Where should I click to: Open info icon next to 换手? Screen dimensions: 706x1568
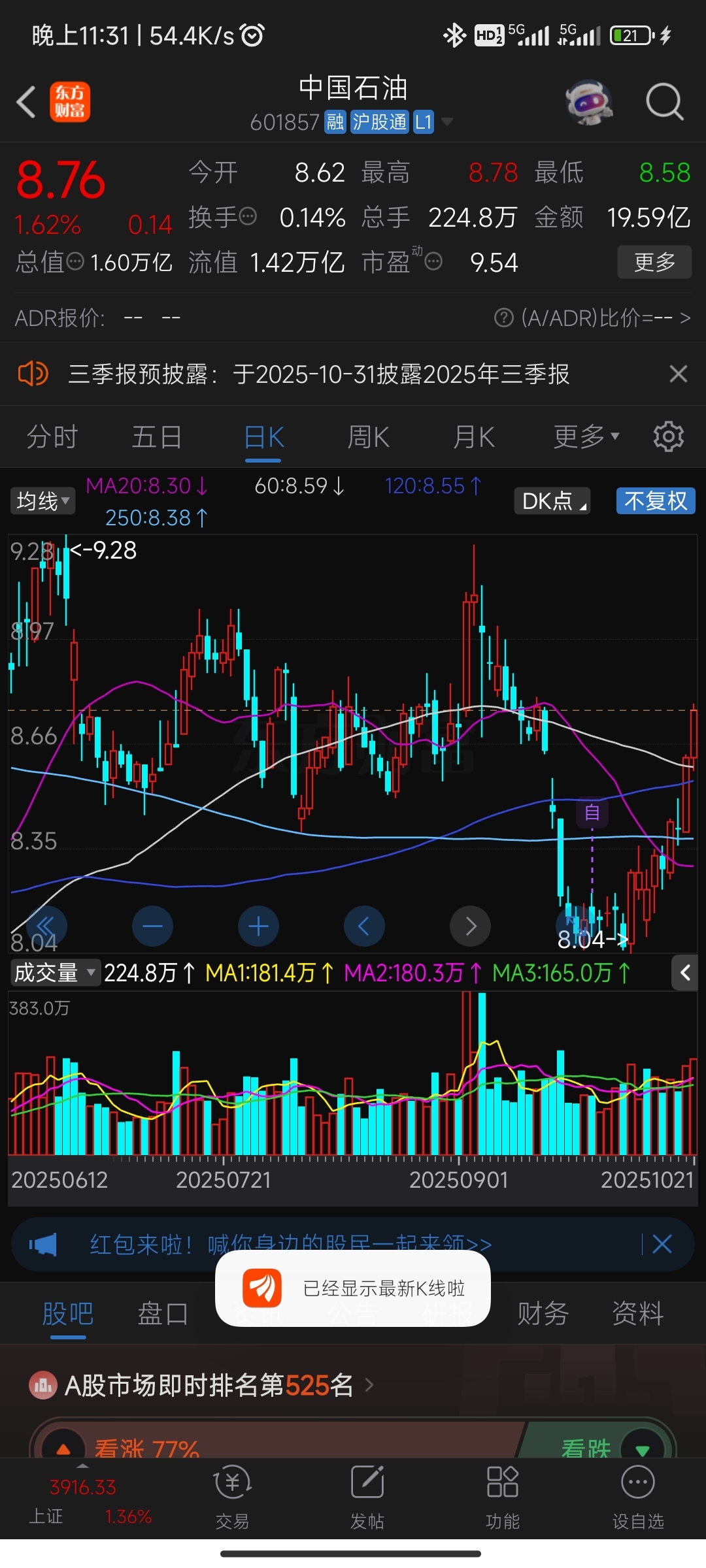[x=248, y=216]
